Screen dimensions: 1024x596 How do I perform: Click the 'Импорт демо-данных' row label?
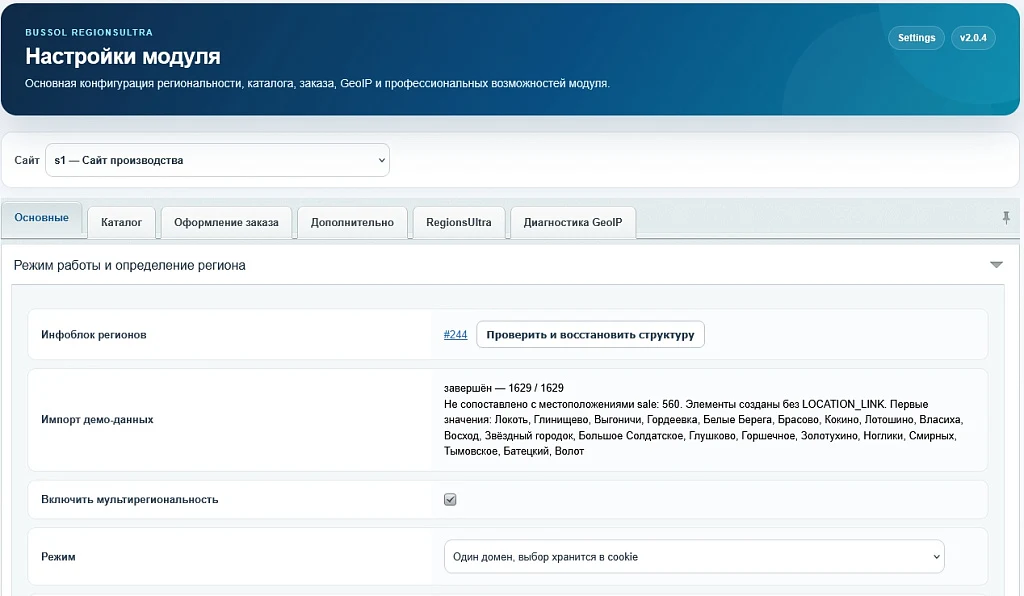(x=97, y=420)
